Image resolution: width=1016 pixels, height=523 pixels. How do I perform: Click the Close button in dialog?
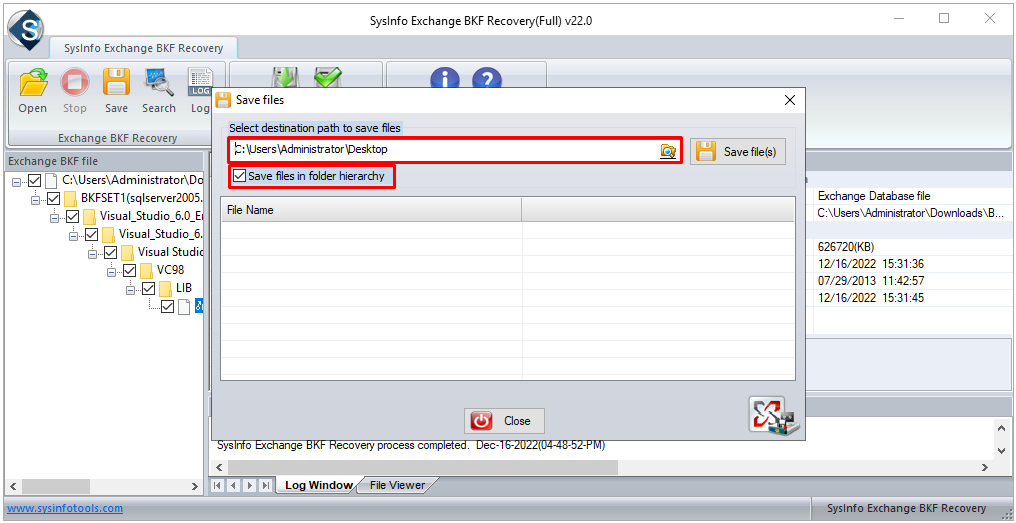504,421
